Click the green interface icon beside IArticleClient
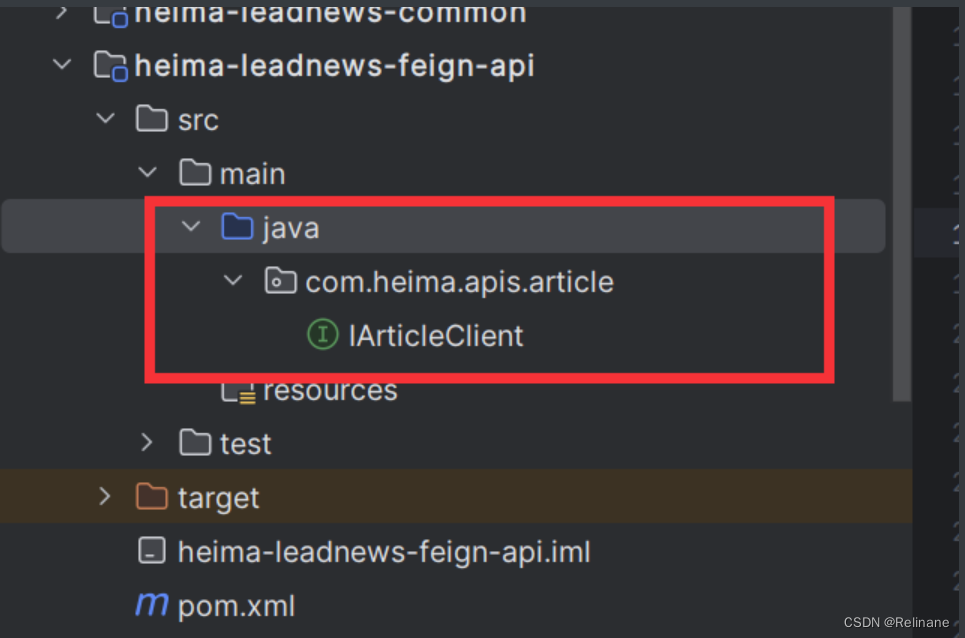Viewport: 965px width, 638px height. (x=322, y=335)
